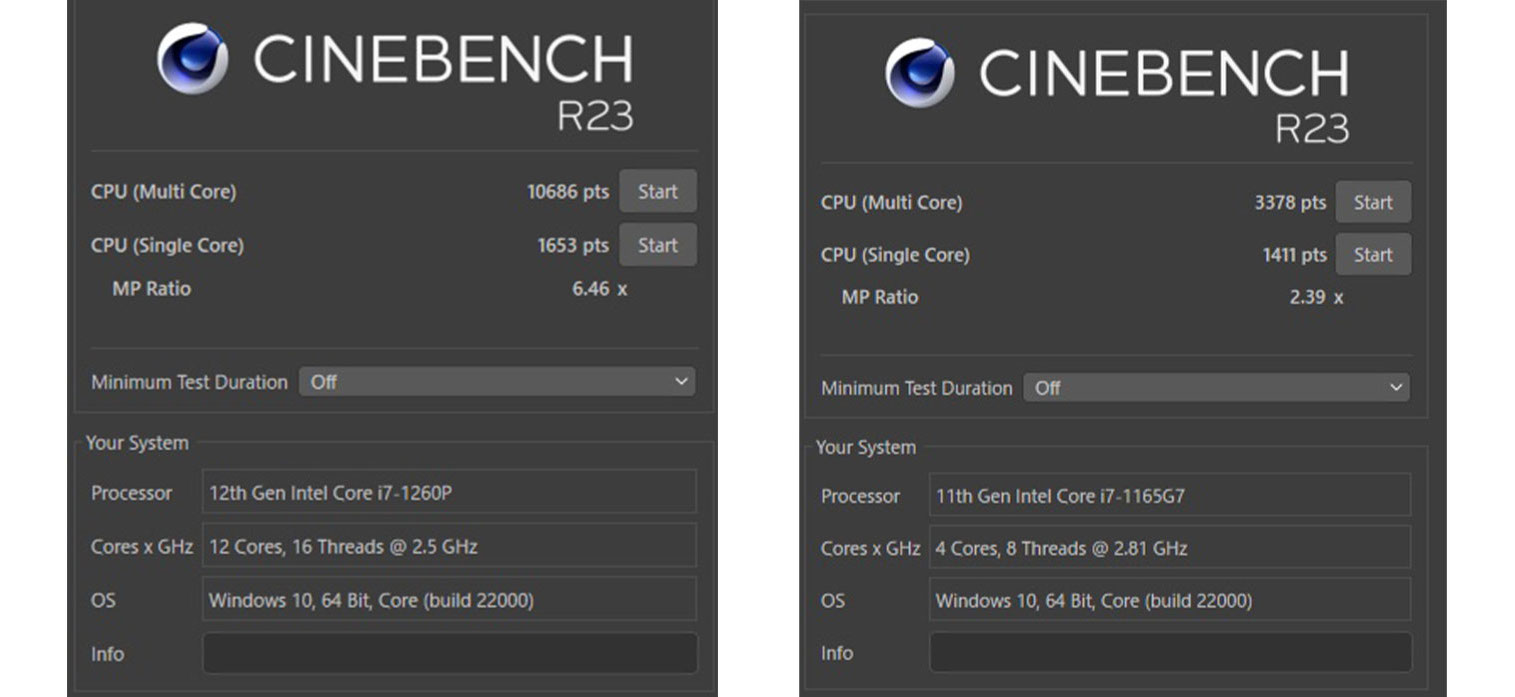
Task: Start Single Core test in right Cinebench window
Action: [x=1373, y=254]
